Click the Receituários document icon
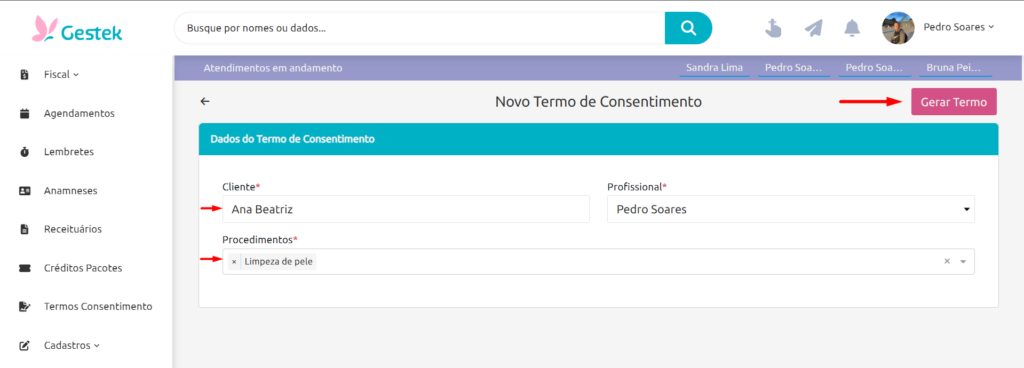1024x368 pixels. [x=25, y=229]
